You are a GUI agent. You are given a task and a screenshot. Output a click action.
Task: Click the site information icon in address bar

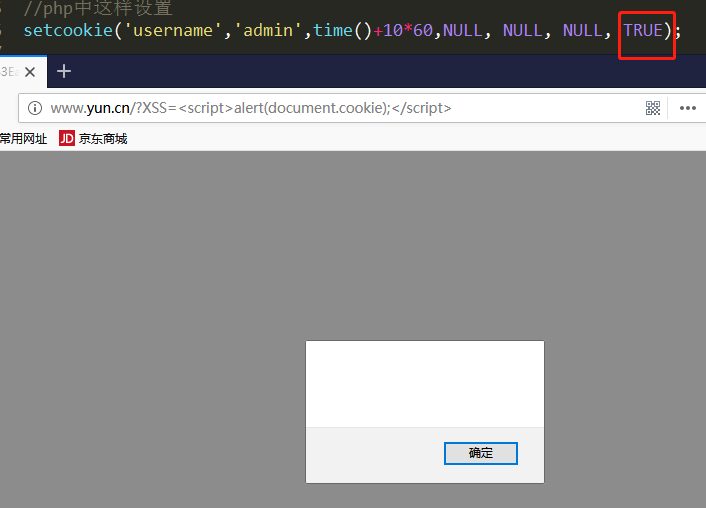click(35, 108)
